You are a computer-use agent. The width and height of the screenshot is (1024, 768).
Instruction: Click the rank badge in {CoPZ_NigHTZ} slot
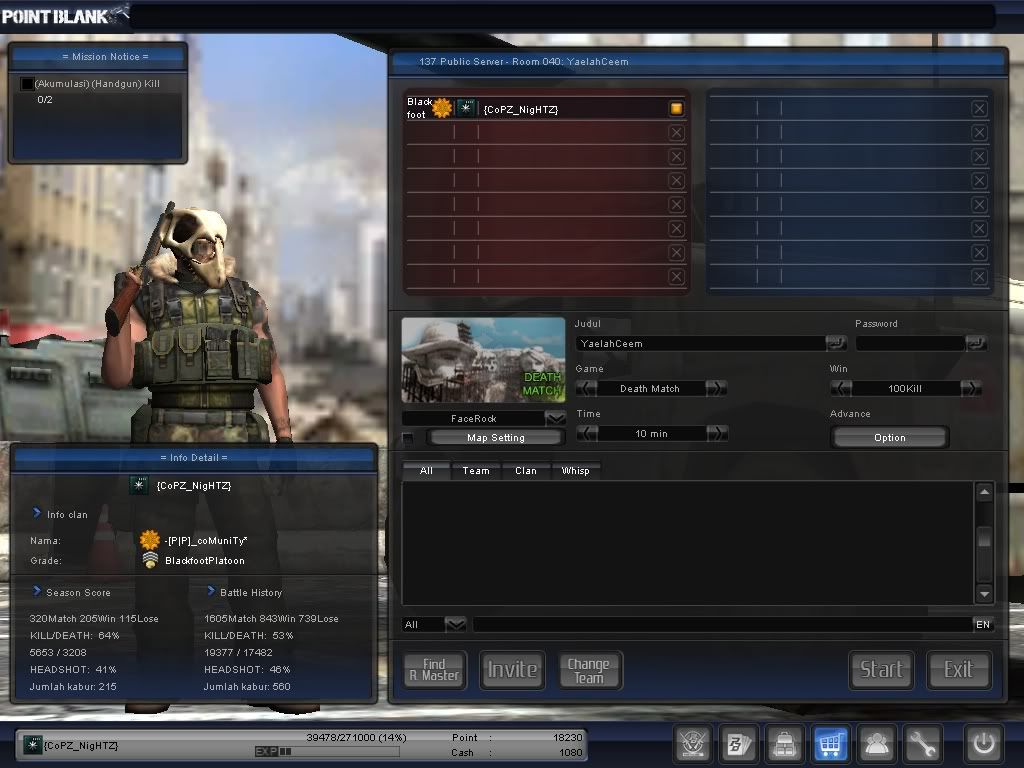click(466, 108)
